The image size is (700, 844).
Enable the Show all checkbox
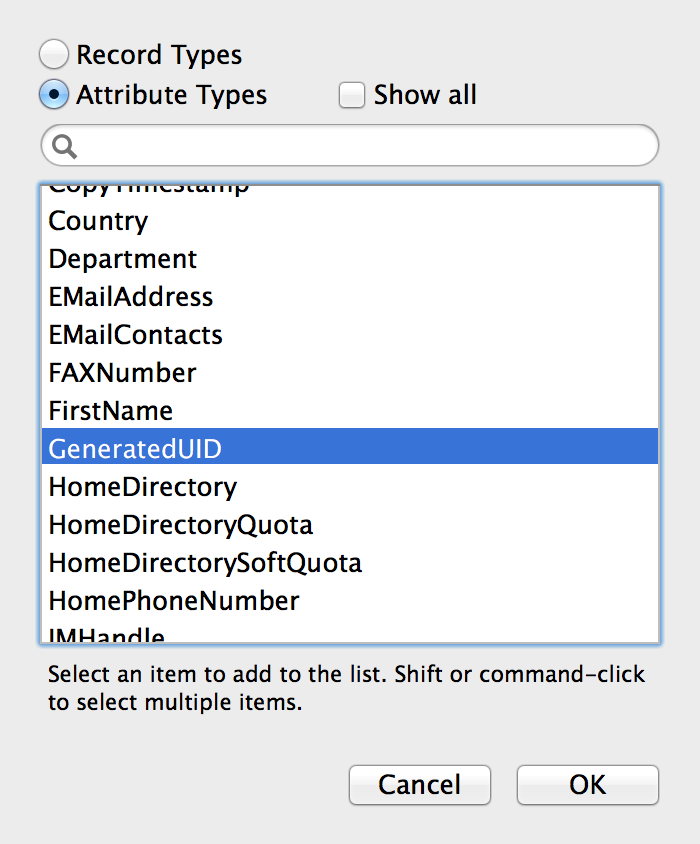(352, 95)
